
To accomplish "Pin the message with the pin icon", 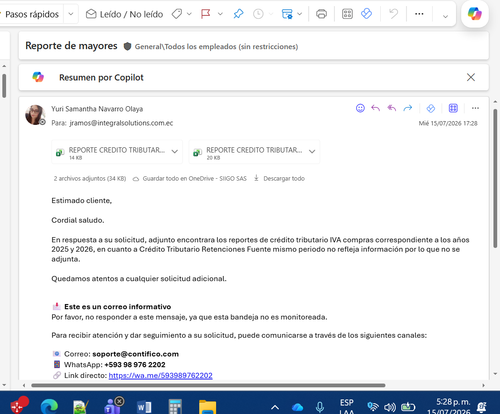I will 238,14.
